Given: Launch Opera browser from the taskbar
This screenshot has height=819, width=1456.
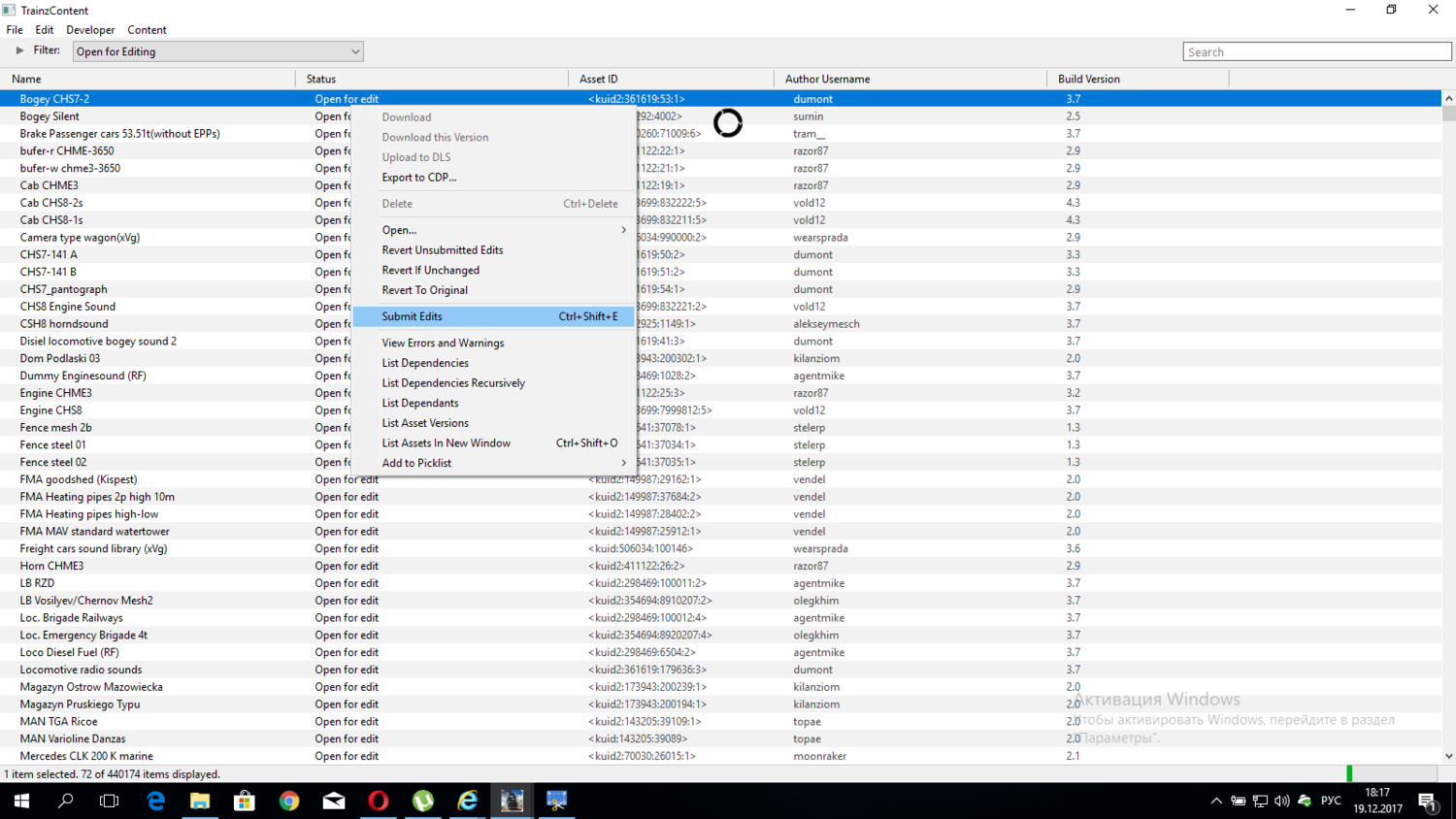Looking at the screenshot, I should click(x=379, y=801).
